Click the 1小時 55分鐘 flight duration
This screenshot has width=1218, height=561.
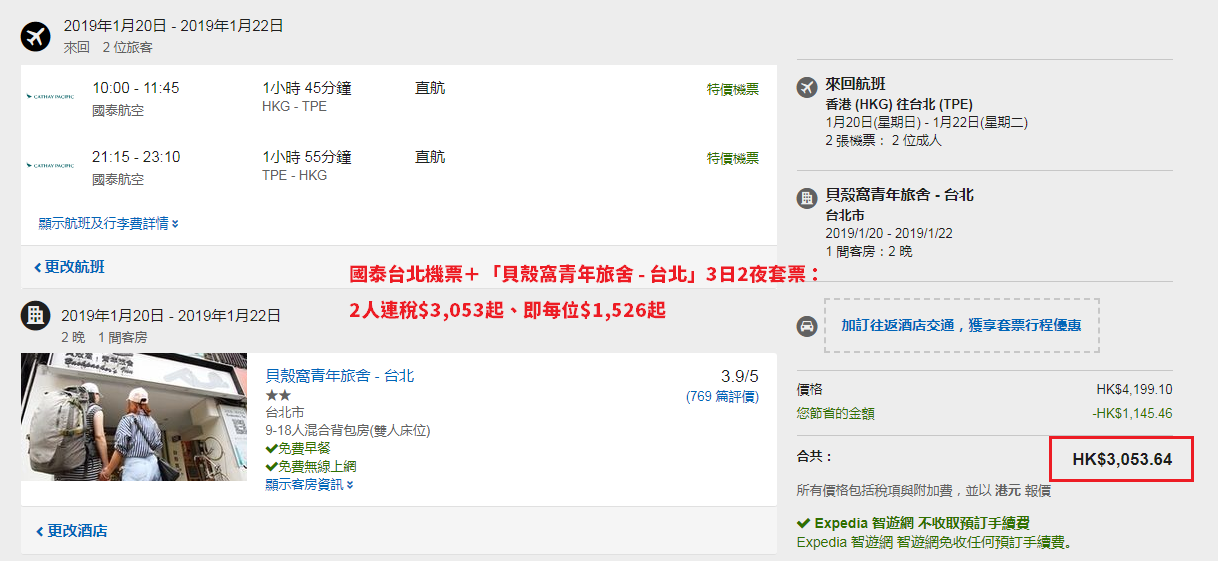pyautogui.click(x=307, y=157)
